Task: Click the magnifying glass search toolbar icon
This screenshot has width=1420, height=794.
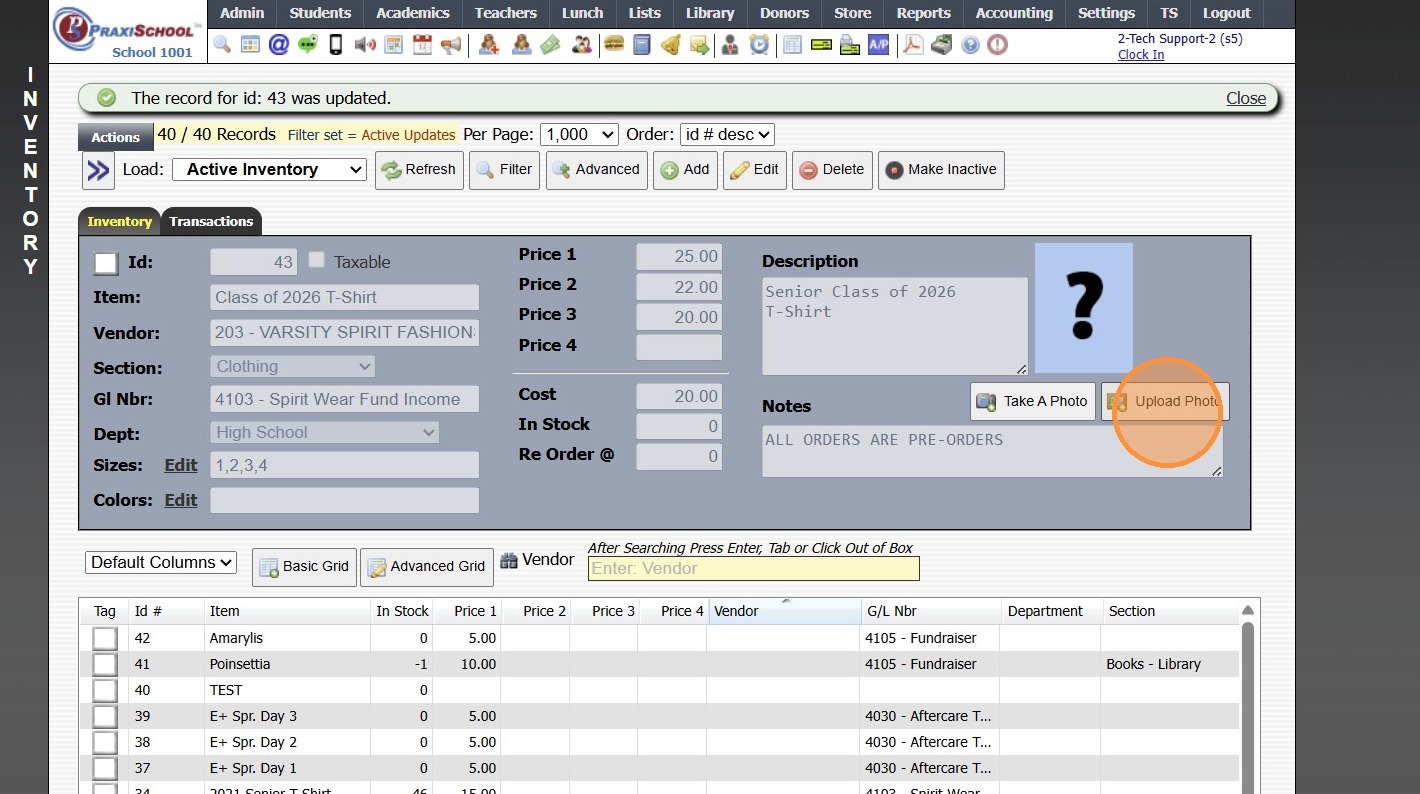Action: (221, 45)
